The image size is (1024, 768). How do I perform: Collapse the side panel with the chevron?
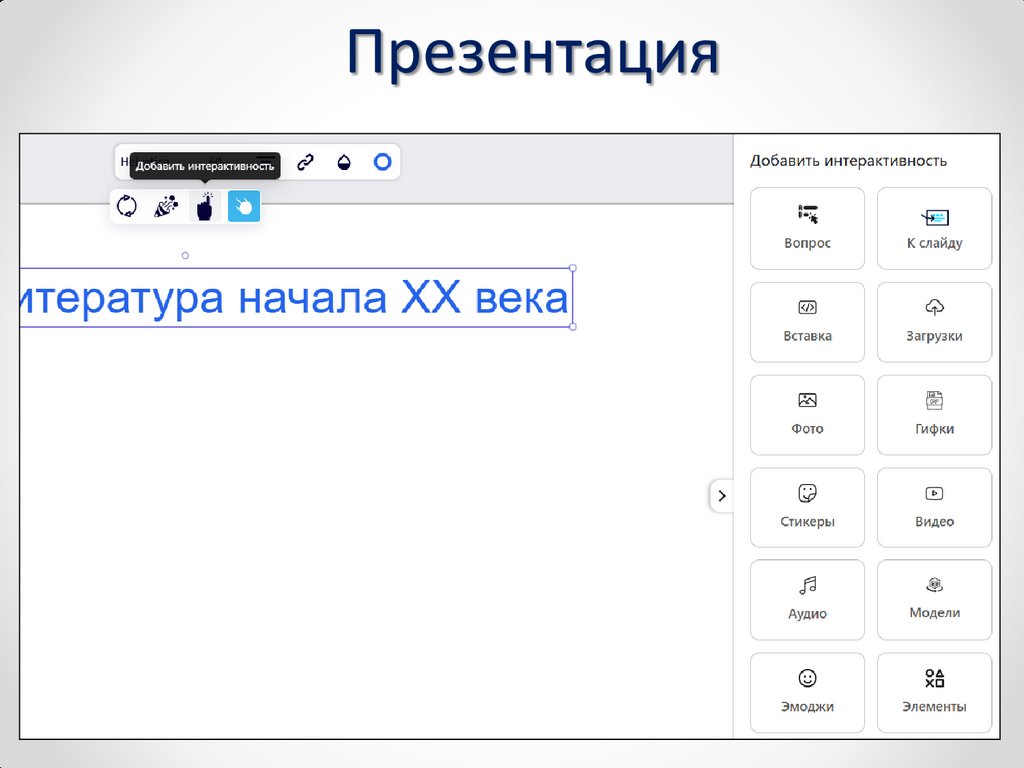[x=722, y=496]
